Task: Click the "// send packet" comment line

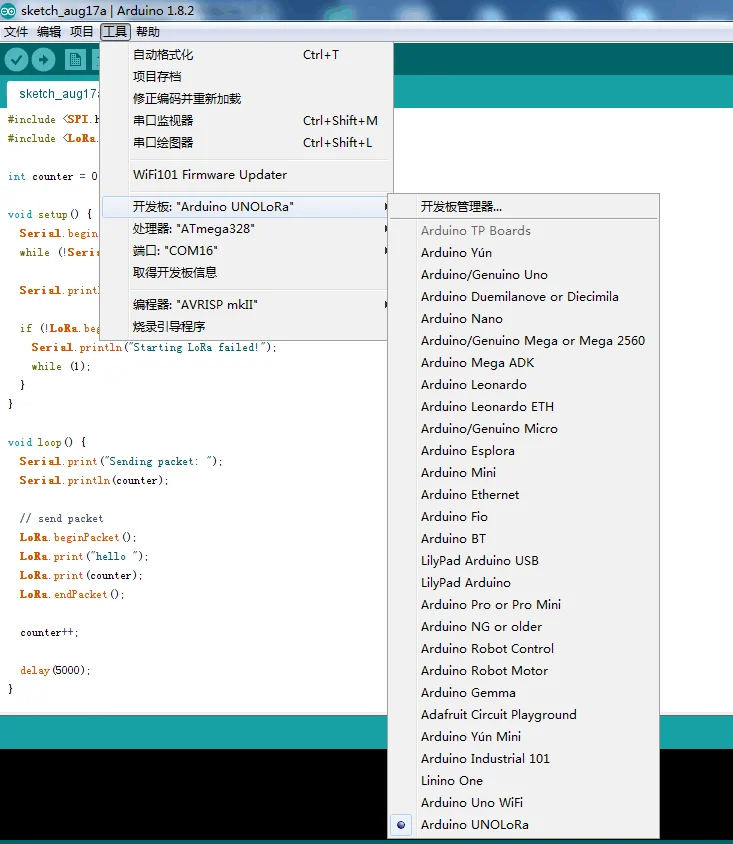Action: click(x=61, y=519)
